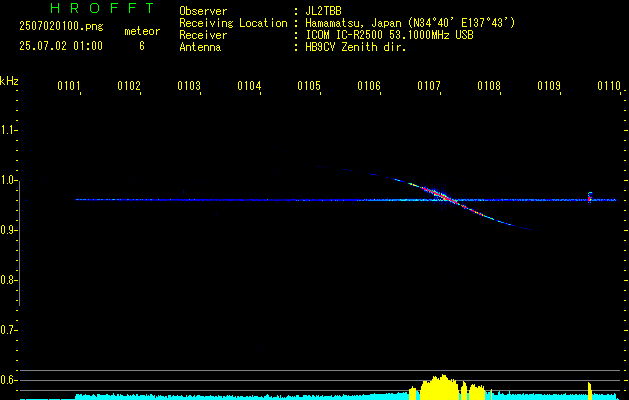Click the 0103 time axis marker

coord(189,86)
